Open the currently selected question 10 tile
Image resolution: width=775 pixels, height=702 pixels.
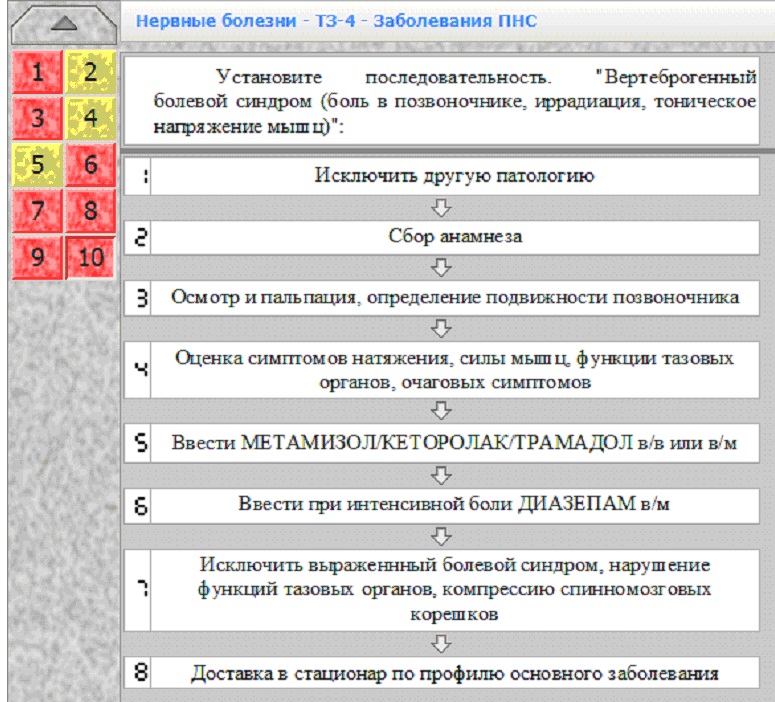(x=90, y=258)
